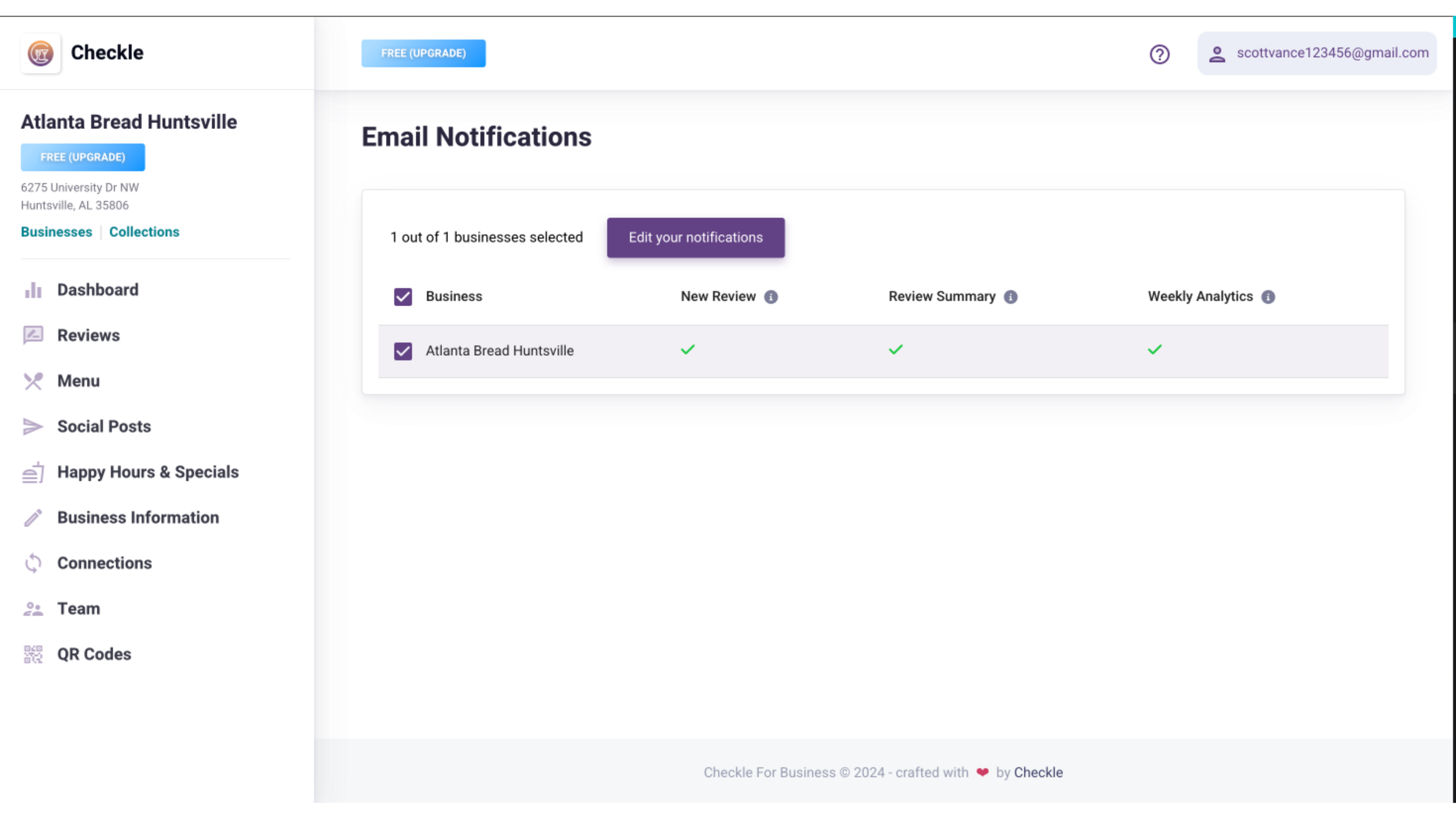This screenshot has width=1456, height=819.
Task: Open the Businesses link
Action: [57, 232]
